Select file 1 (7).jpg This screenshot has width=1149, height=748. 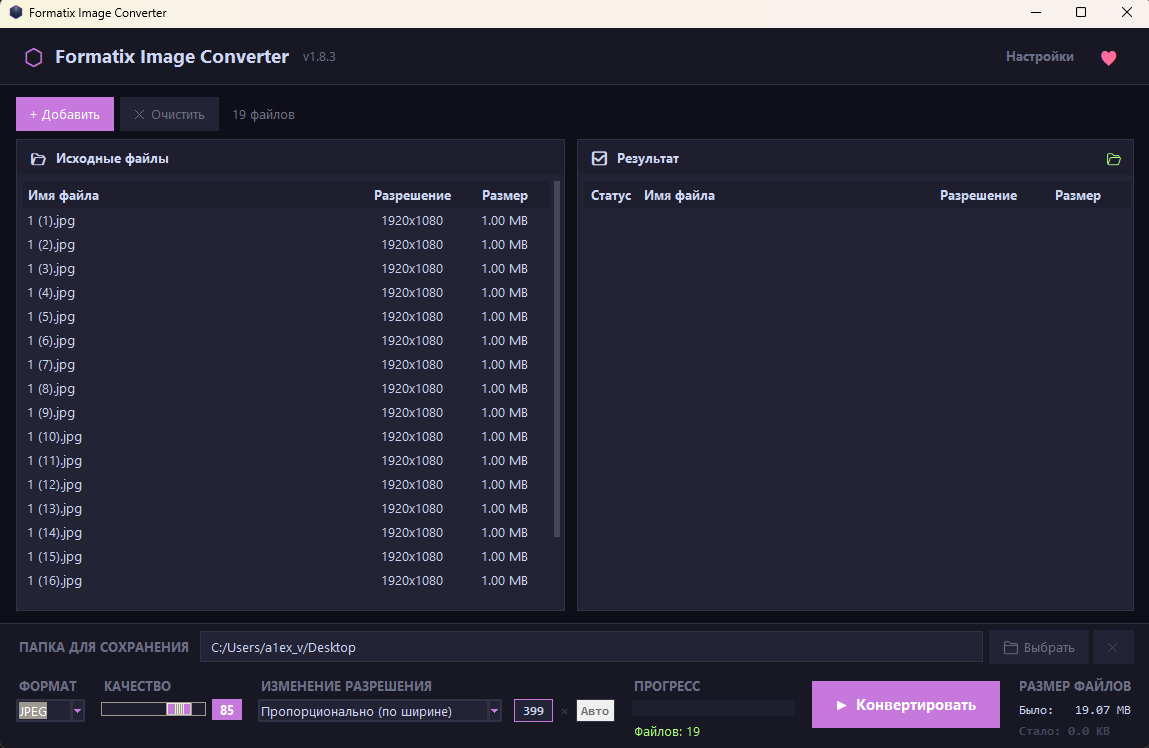coord(286,365)
